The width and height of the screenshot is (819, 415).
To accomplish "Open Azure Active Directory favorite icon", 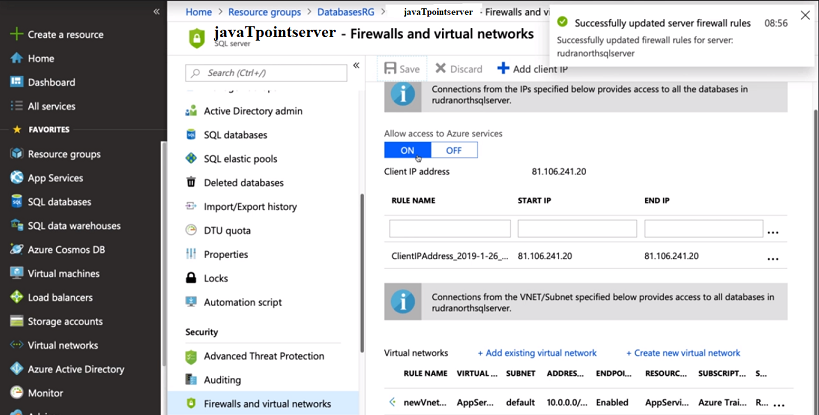I will click(x=17, y=369).
